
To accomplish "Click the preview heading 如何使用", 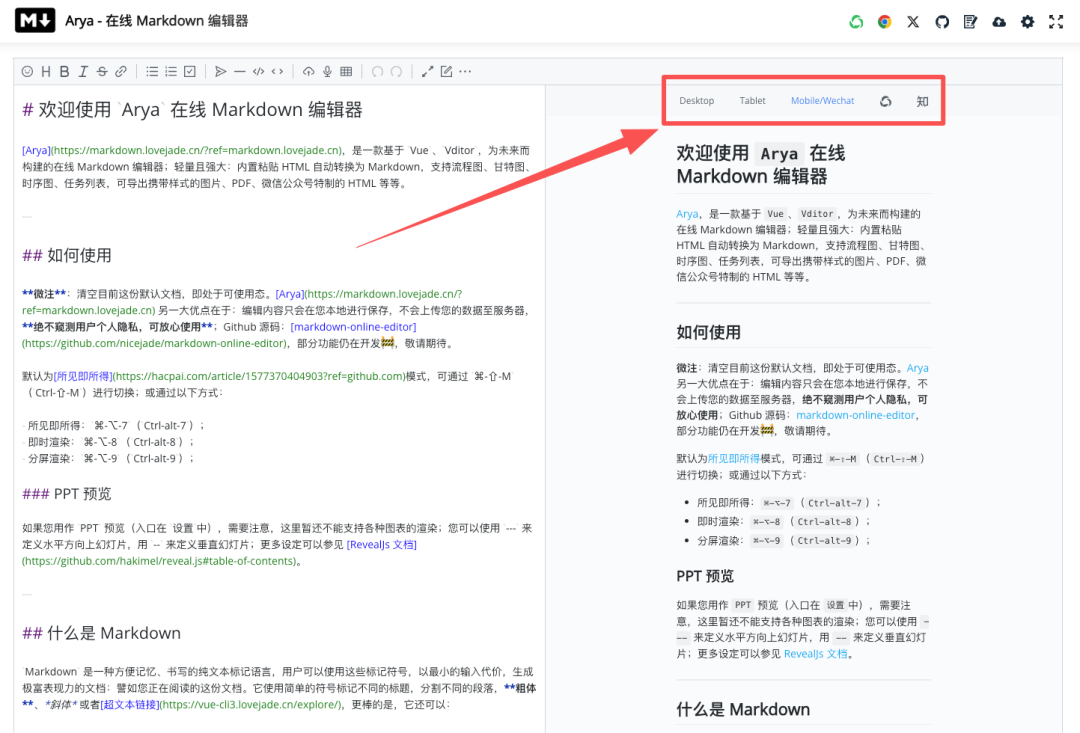I will tap(708, 332).
